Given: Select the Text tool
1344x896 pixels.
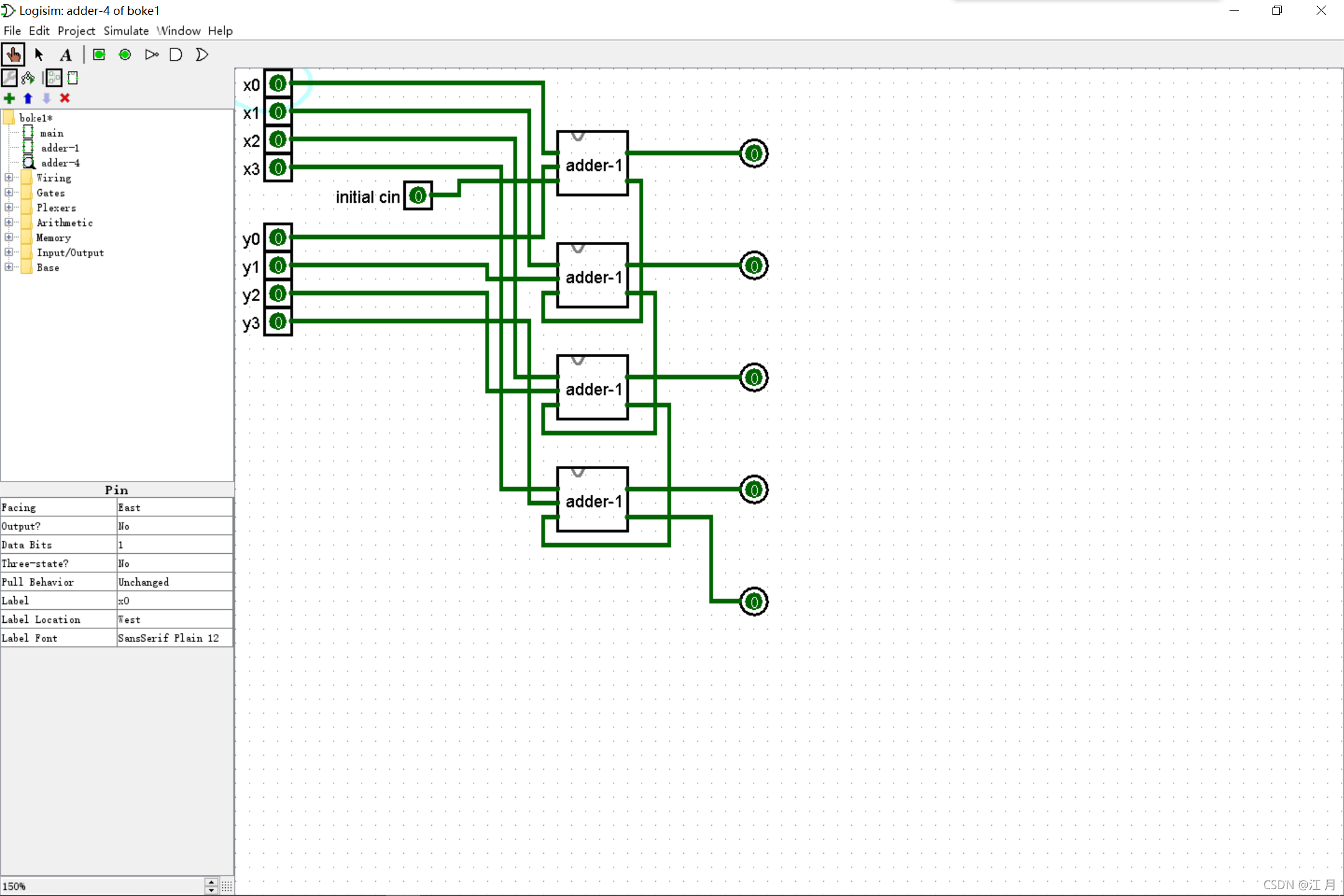Looking at the screenshot, I should [65, 55].
